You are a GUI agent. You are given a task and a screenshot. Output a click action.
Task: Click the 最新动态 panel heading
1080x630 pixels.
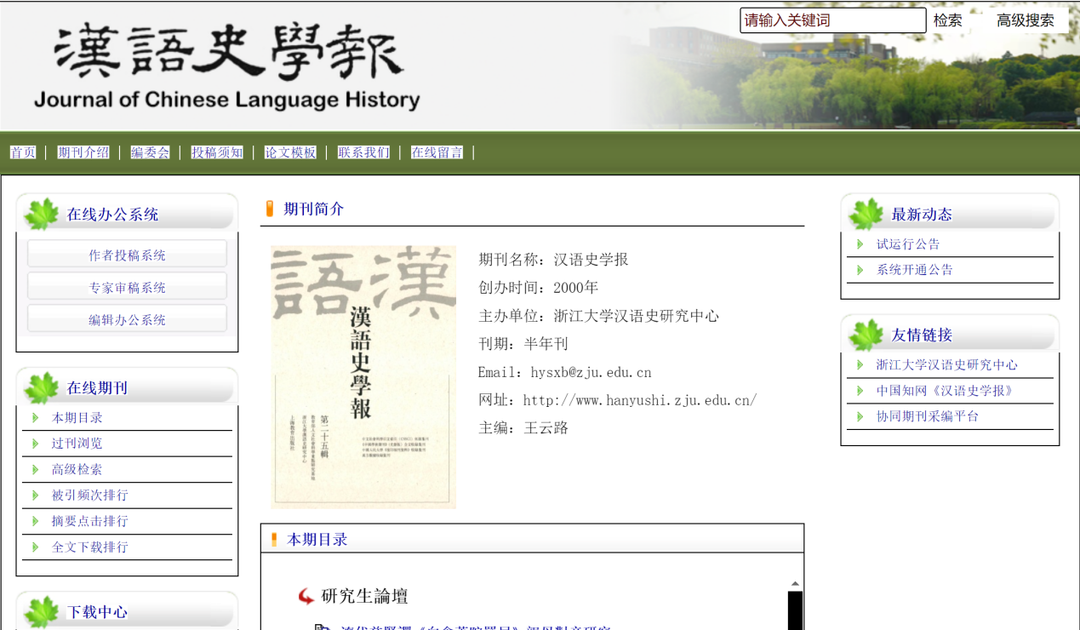[922, 214]
